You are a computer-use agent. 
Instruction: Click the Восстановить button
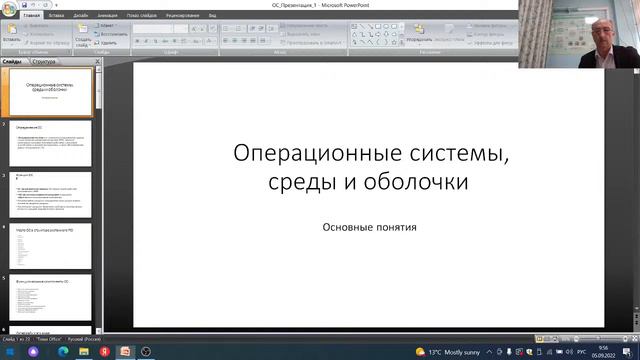(111, 34)
